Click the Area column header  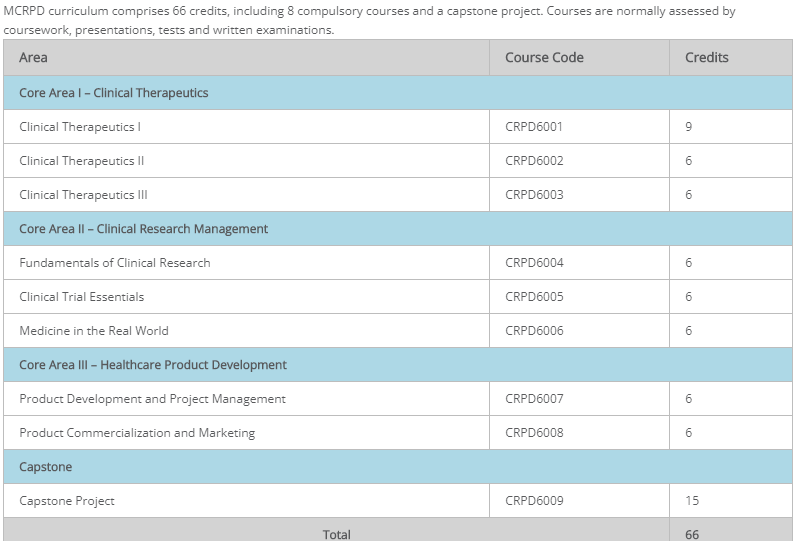pyautogui.click(x=33, y=58)
